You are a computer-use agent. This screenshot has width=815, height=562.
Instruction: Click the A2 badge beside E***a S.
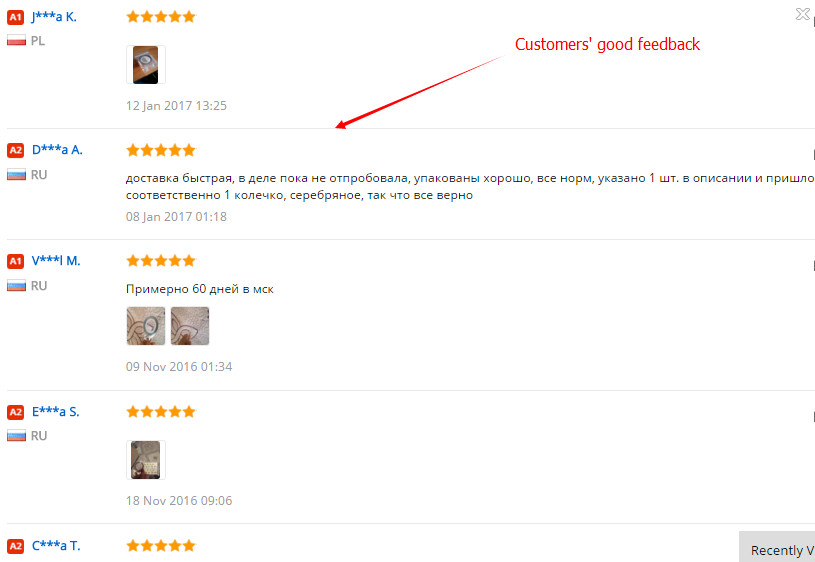pos(16,412)
